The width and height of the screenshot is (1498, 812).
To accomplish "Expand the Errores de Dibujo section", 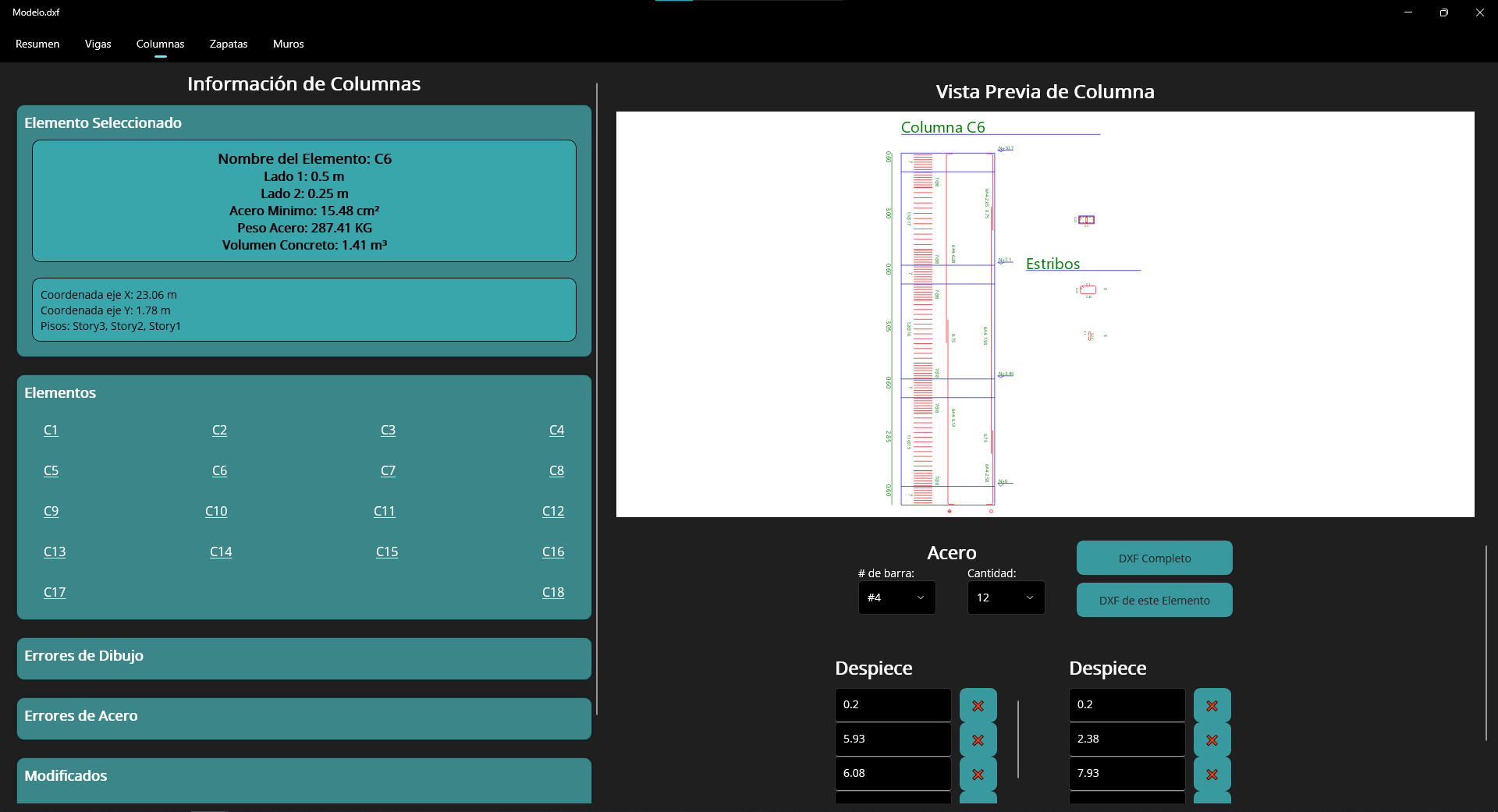I will point(304,658).
